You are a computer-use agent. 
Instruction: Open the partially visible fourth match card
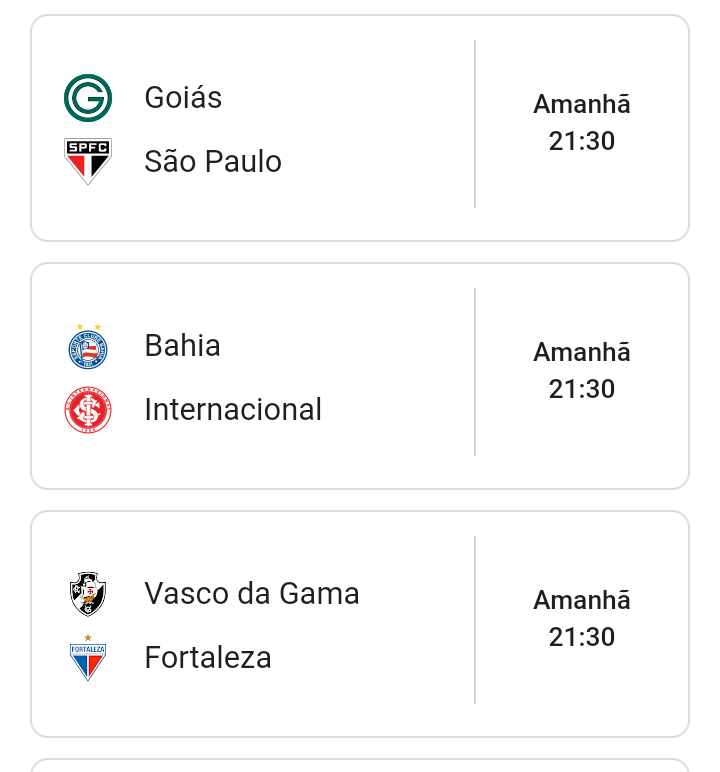click(x=360, y=766)
